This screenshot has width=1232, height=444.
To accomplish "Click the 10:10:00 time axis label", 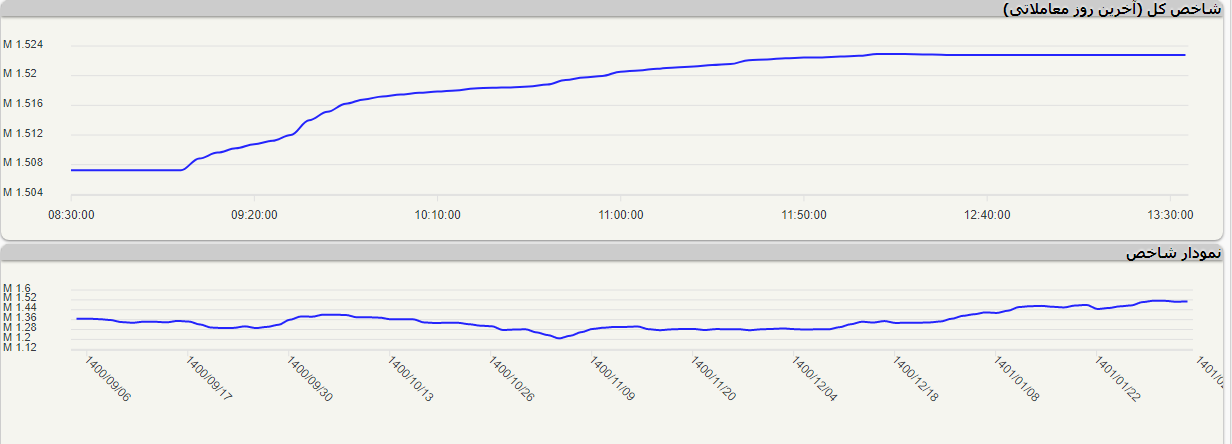I will [x=437, y=215].
